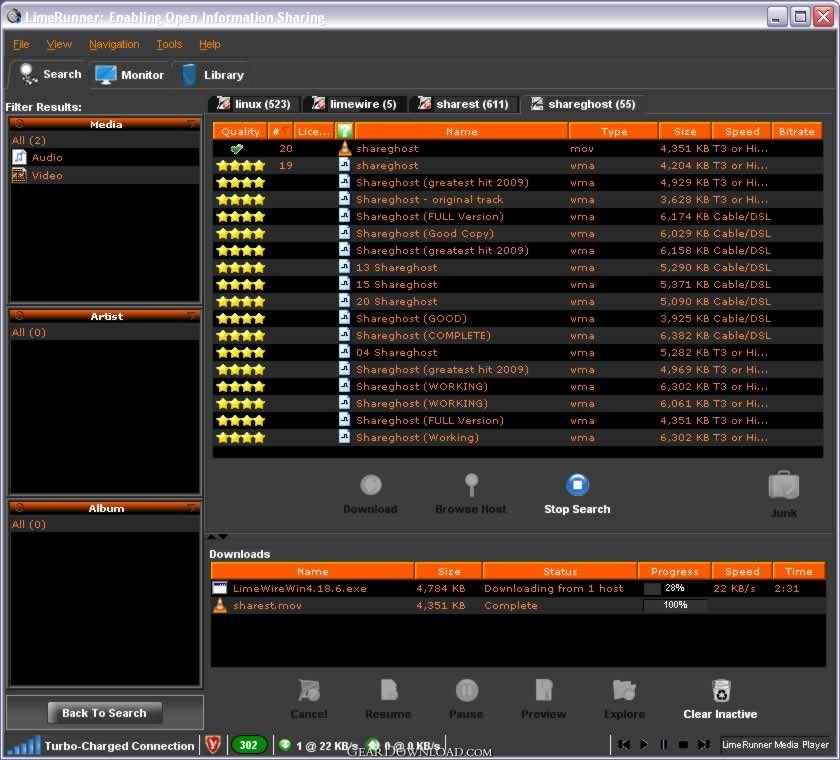This screenshot has width=840, height=760.
Task: Select the LimeWireWin4.18.6.exe download row
Action: point(518,588)
